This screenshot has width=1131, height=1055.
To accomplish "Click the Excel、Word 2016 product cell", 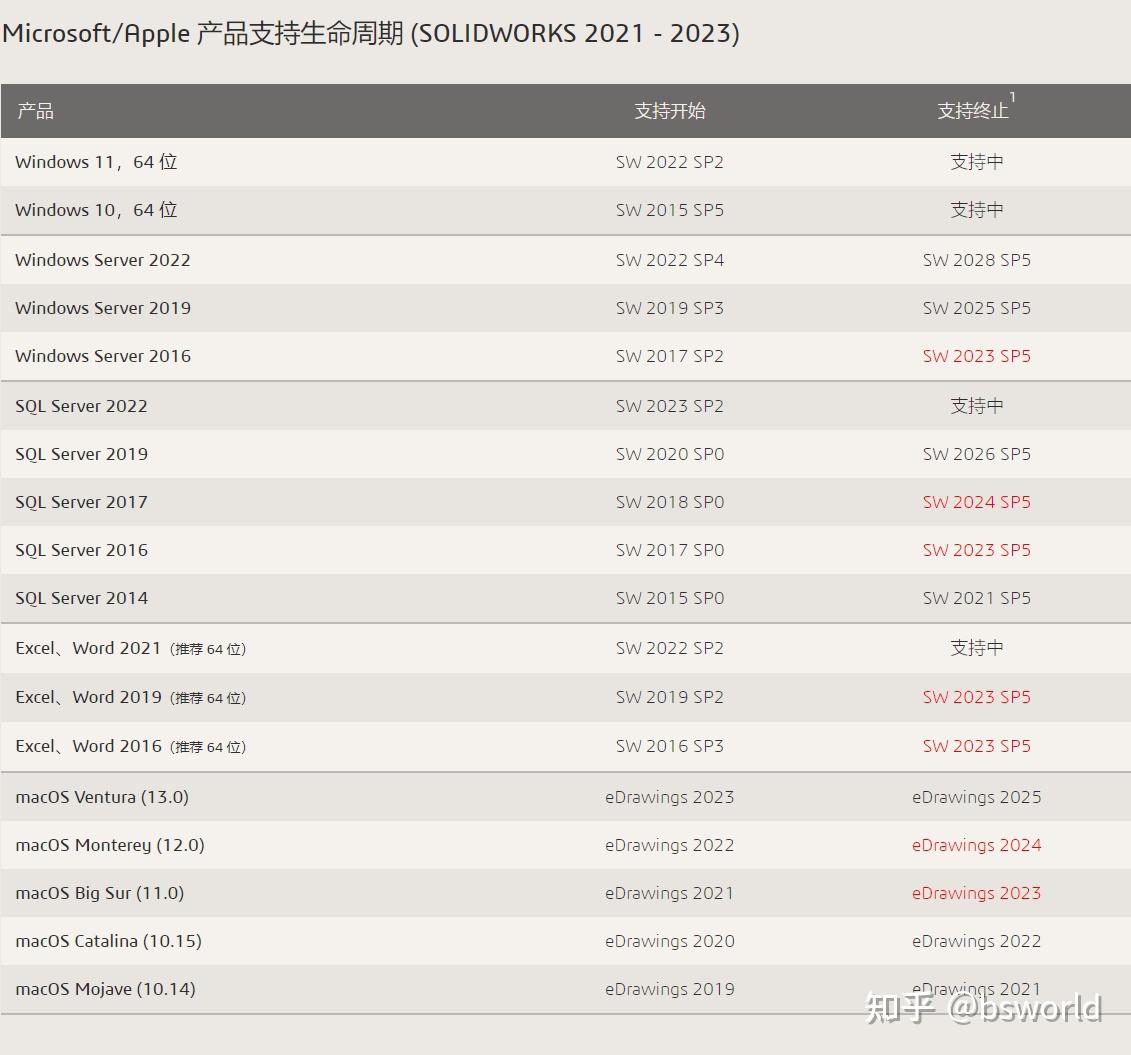I will [x=131, y=746].
